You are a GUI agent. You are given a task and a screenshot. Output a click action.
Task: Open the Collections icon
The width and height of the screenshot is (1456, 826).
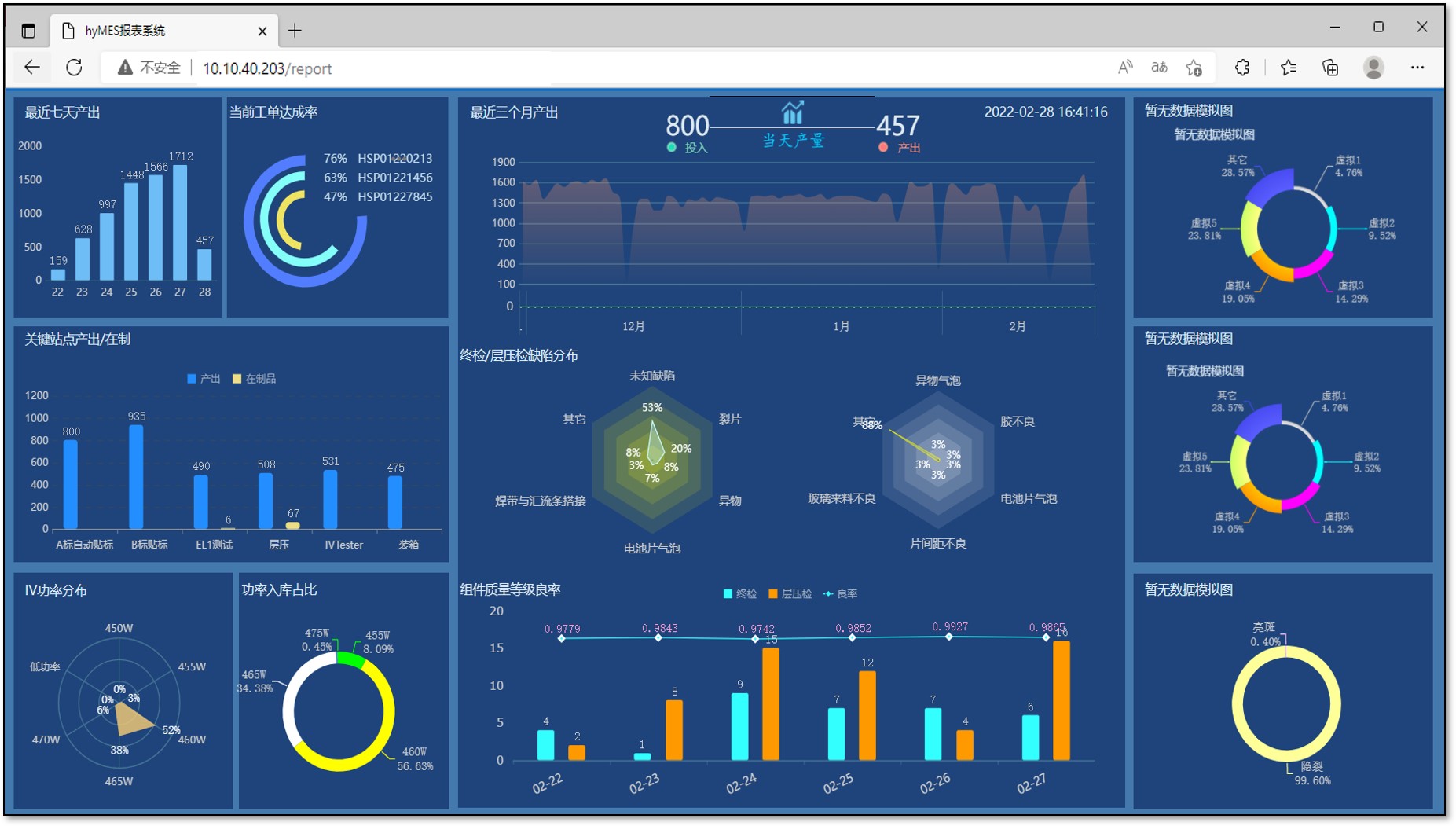[1330, 68]
